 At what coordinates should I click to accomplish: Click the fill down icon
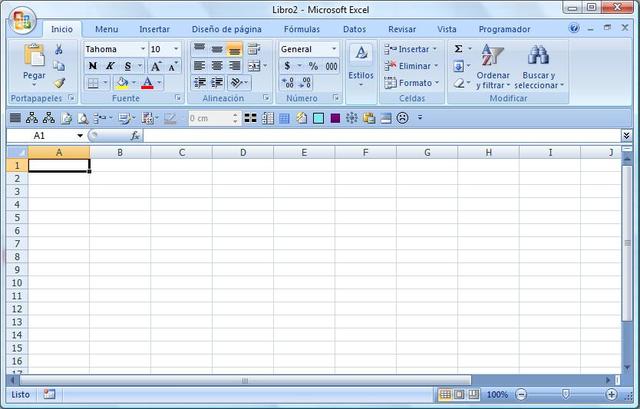[x=458, y=66]
